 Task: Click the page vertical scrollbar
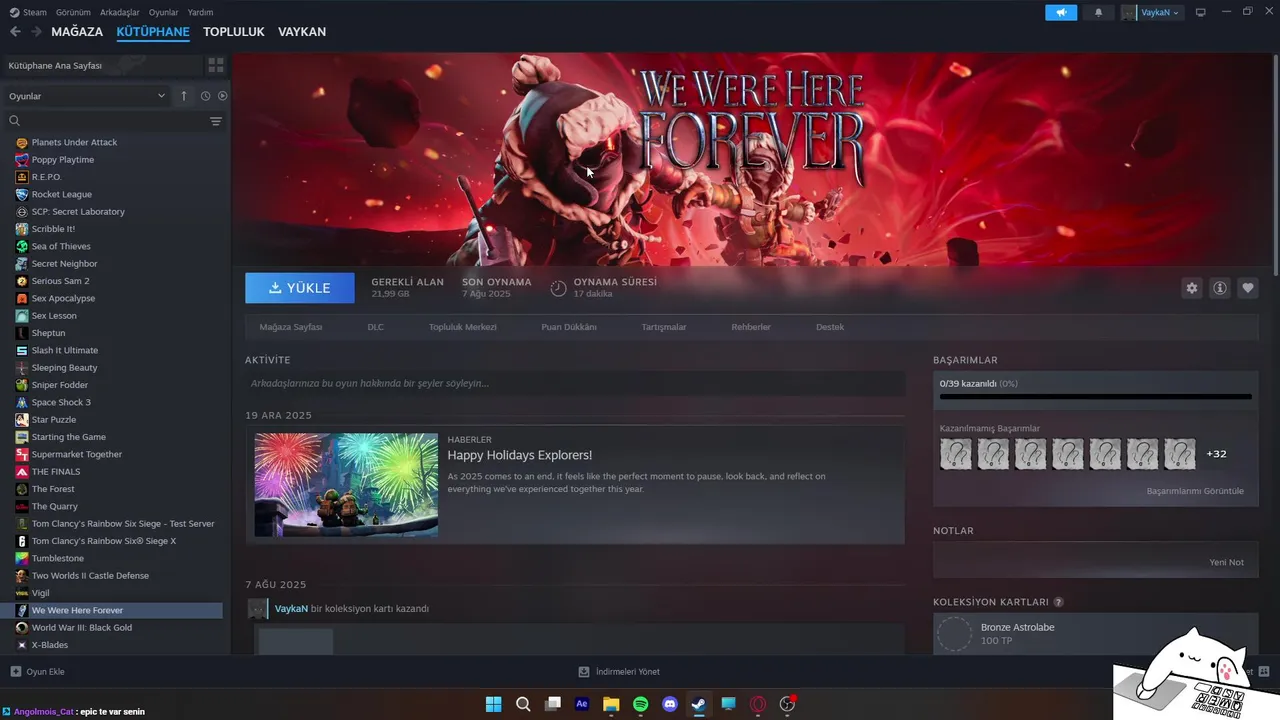coord(1276,165)
